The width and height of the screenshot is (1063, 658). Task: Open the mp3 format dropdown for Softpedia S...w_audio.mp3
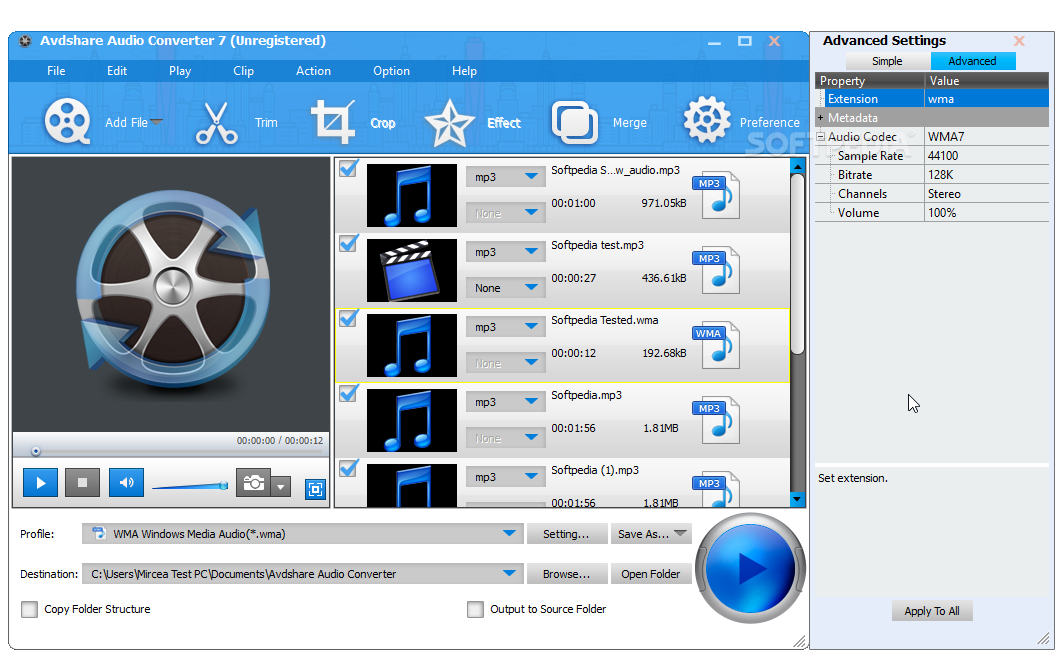click(x=506, y=177)
